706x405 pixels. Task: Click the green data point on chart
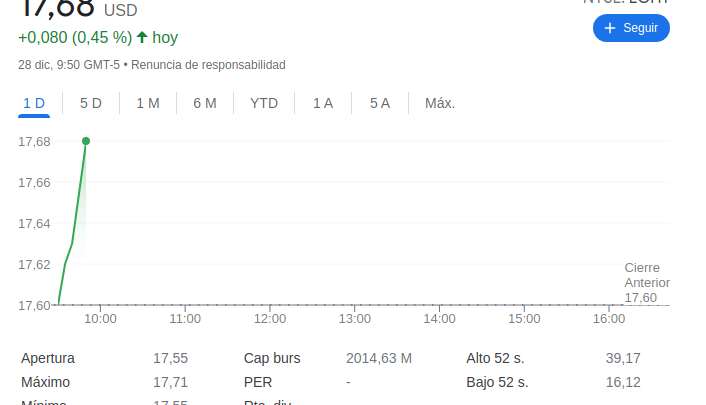(x=86, y=141)
